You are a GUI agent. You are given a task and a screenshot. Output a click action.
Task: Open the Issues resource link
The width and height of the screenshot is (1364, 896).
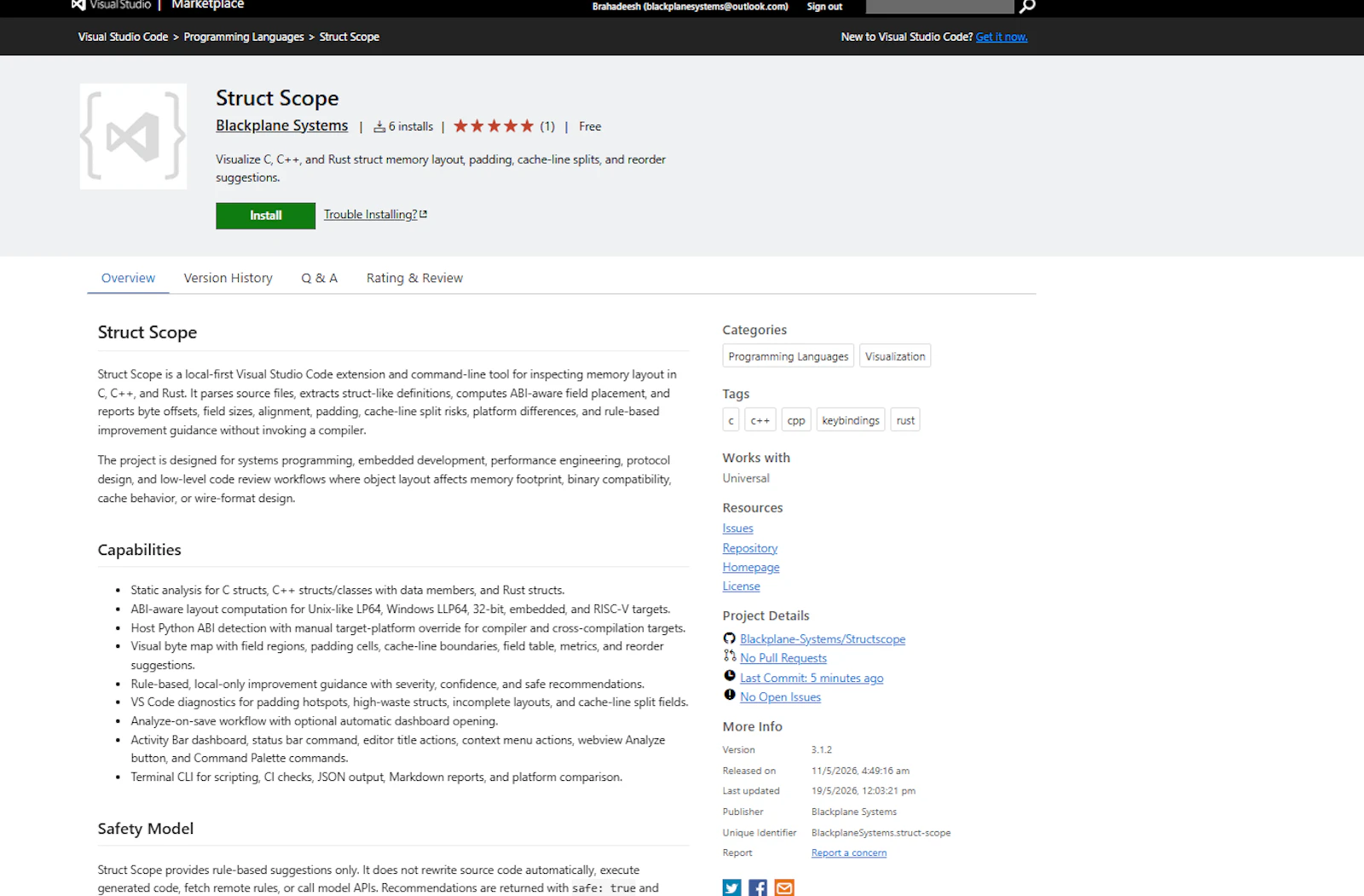(738, 529)
